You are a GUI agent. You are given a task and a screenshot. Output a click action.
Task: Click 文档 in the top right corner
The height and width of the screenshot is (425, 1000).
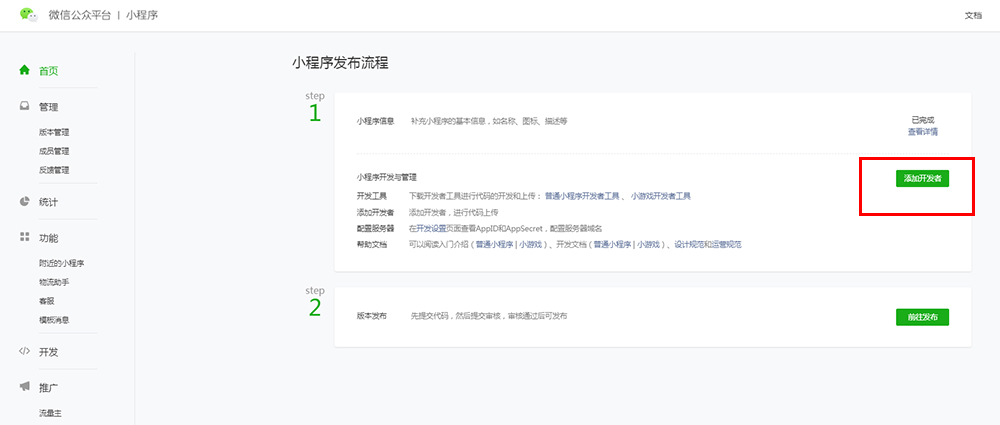click(972, 15)
